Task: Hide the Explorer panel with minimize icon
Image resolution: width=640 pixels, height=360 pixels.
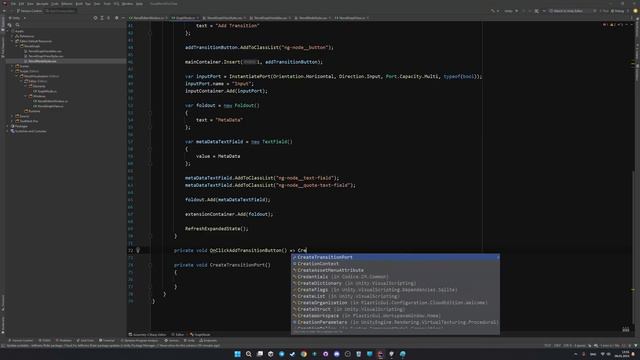Action: coord(123,18)
